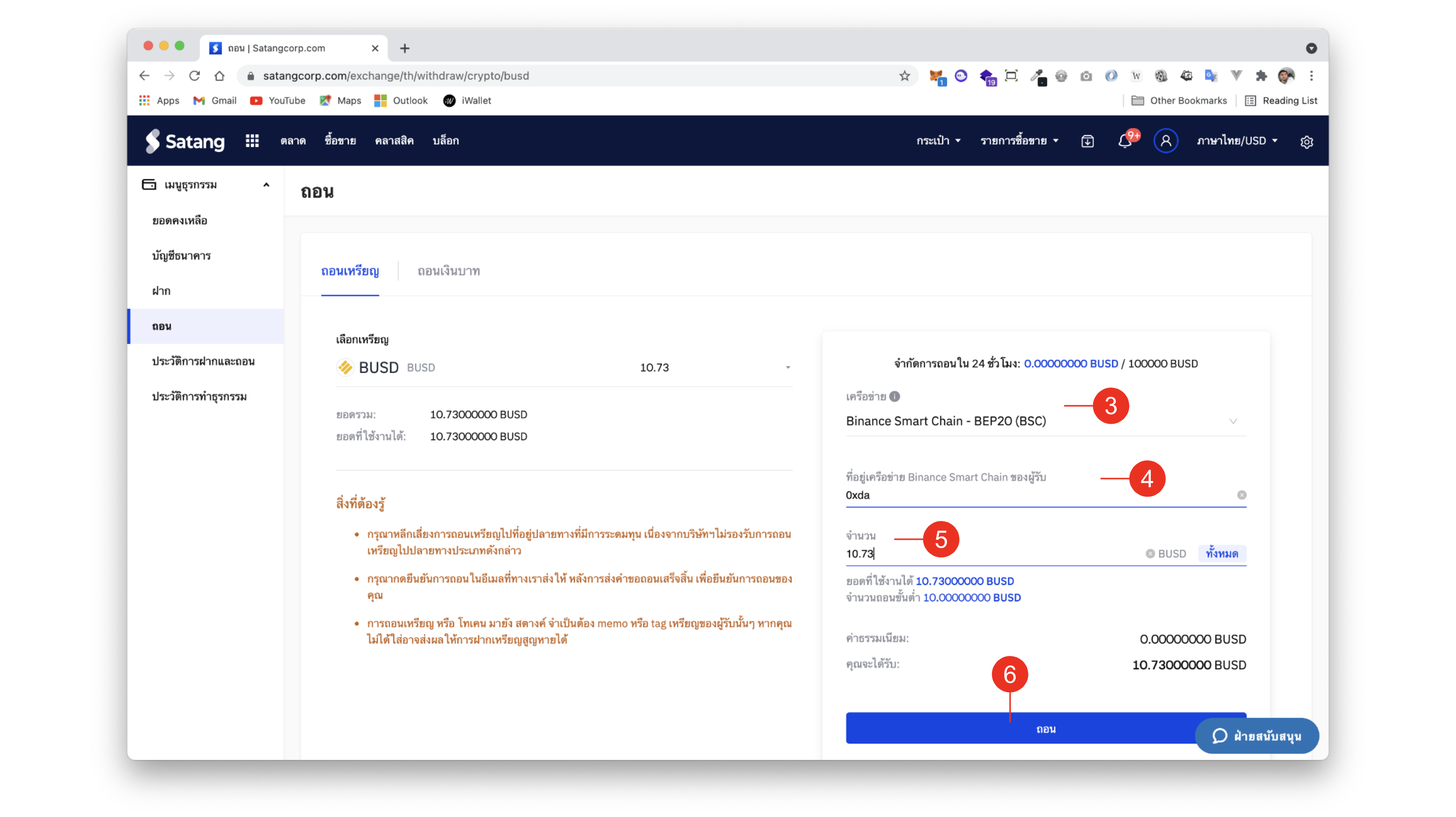Open ประวัติการฝากและถอน in sidebar
The width and height of the screenshot is (1456, 817).
(203, 362)
